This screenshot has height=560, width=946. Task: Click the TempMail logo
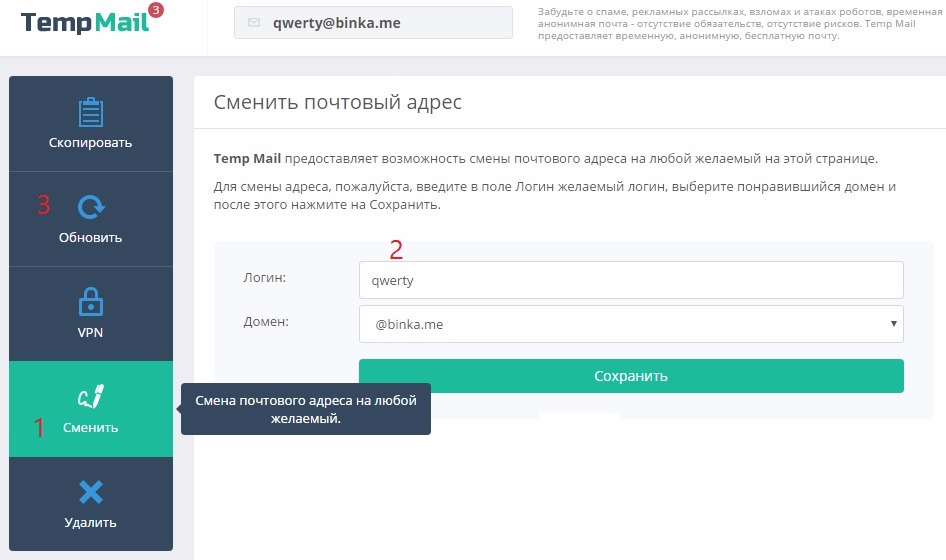[x=84, y=22]
